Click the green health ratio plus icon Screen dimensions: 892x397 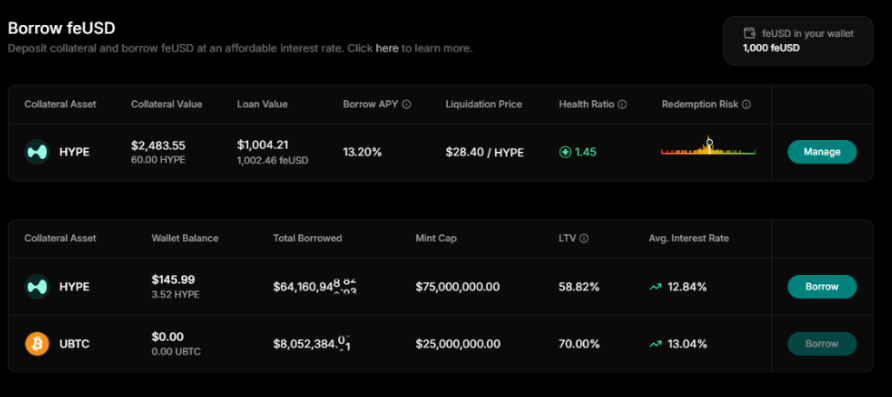click(x=565, y=152)
